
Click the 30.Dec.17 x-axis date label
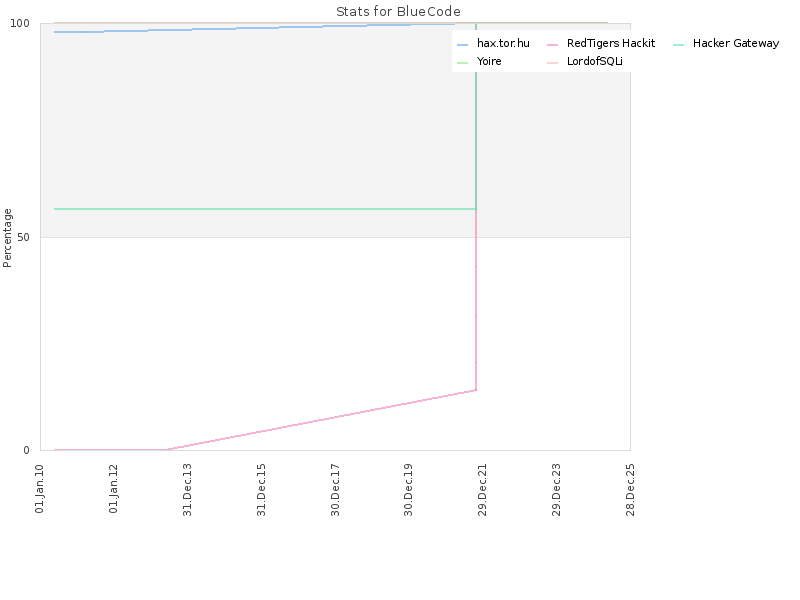point(335,490)
